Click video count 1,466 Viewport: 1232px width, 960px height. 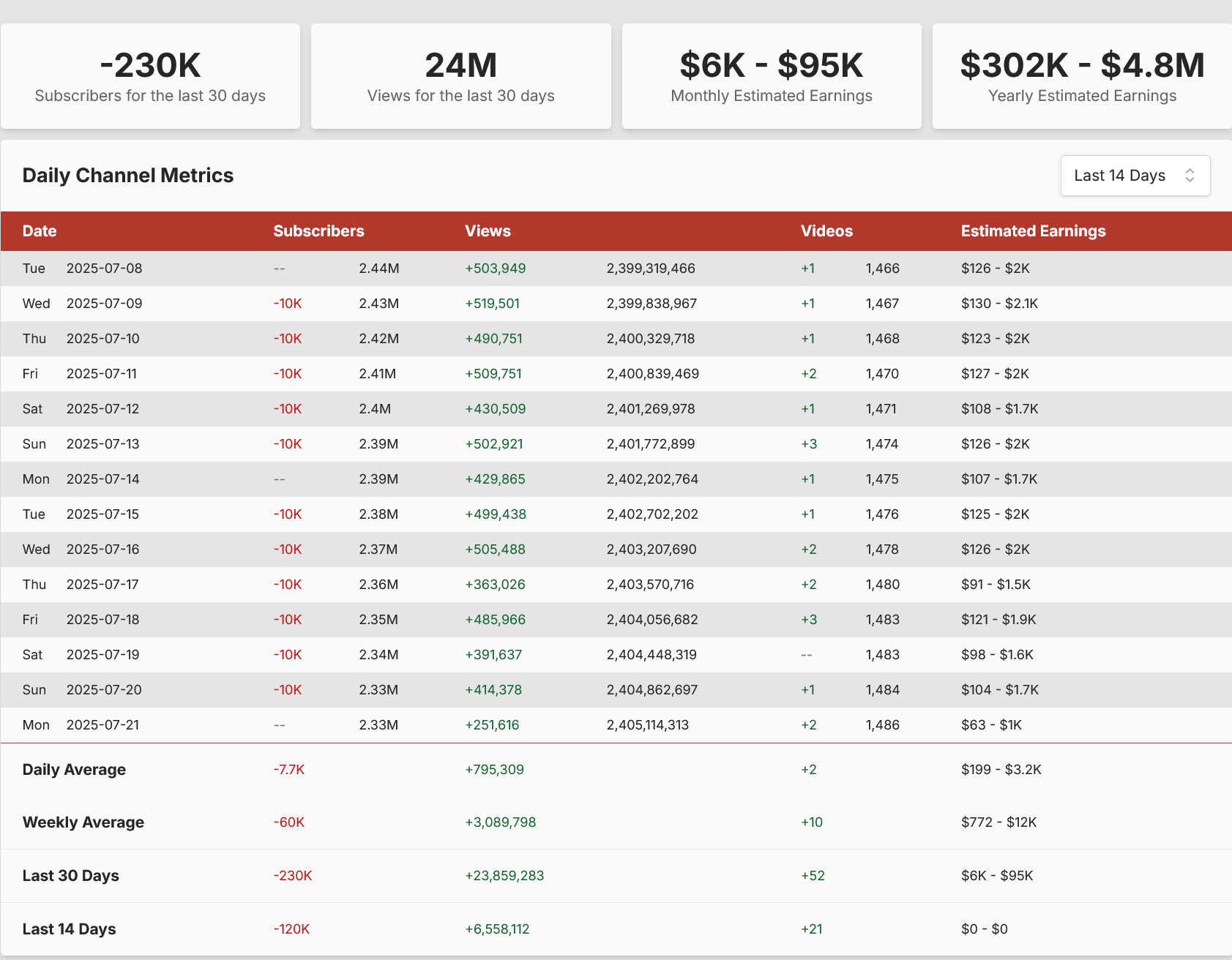click(883, 269)
